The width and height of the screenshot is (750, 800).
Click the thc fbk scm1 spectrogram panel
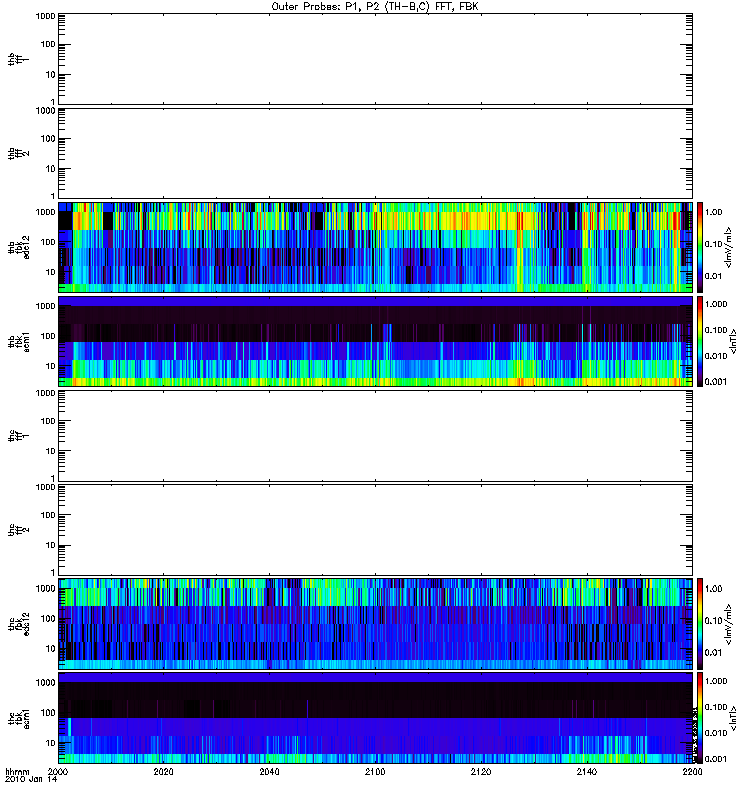click(375, 718)
